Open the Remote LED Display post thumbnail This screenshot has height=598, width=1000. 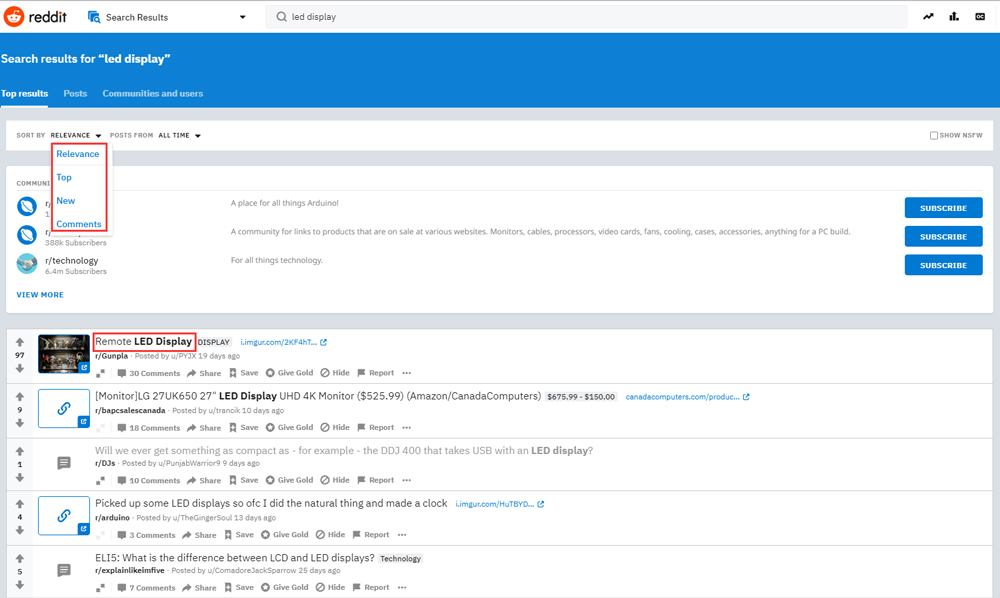point(64,354)
